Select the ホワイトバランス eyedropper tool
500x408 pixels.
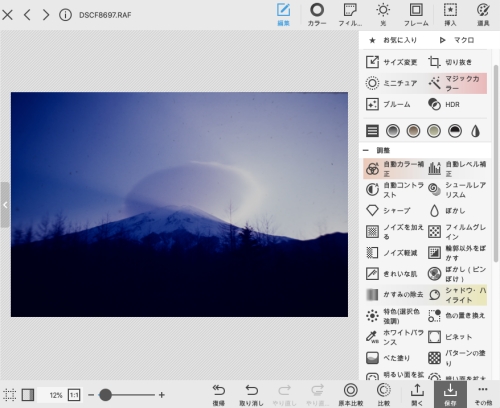click(395, 337)
